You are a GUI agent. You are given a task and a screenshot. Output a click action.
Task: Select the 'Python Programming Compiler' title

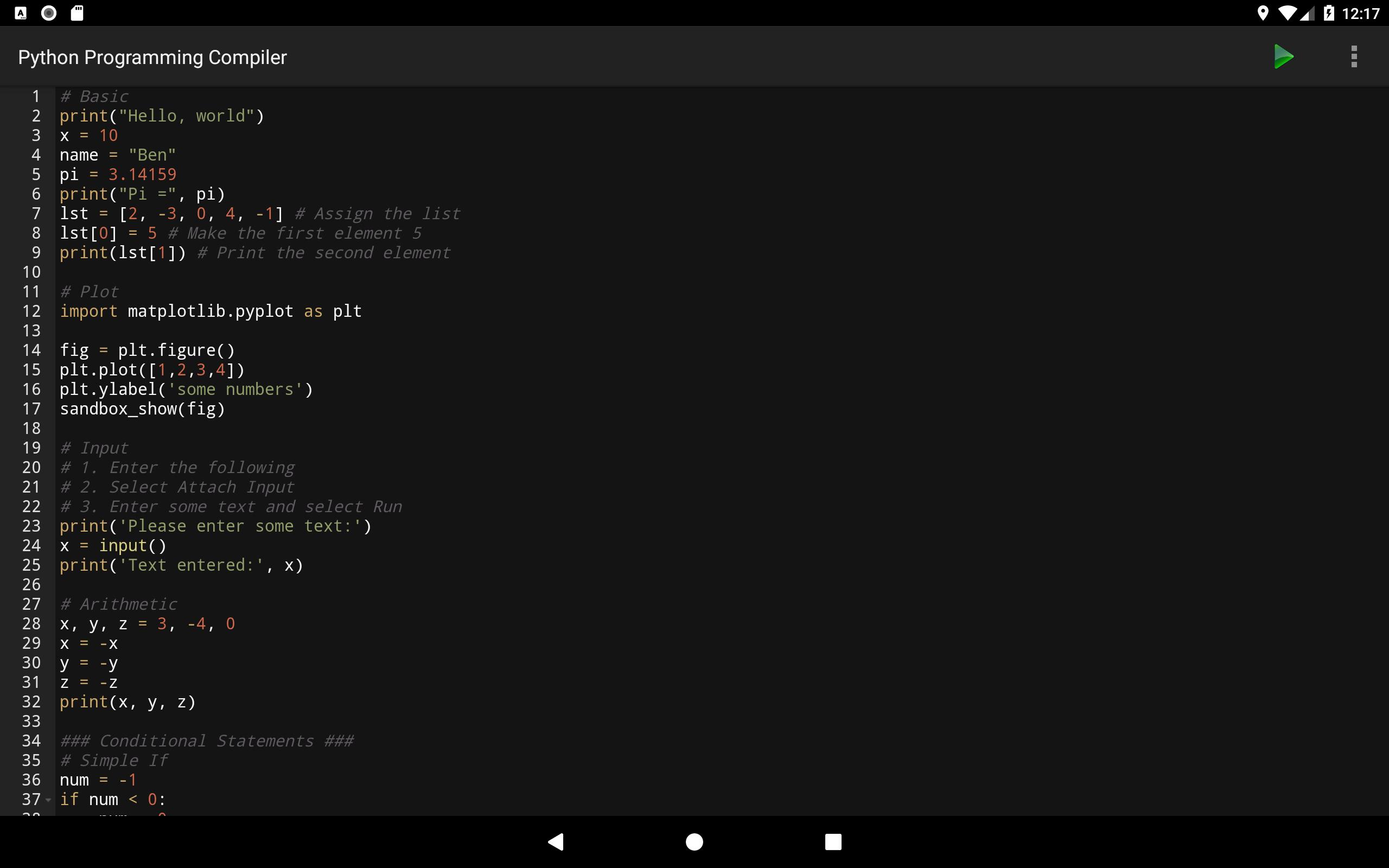point(151,56)
